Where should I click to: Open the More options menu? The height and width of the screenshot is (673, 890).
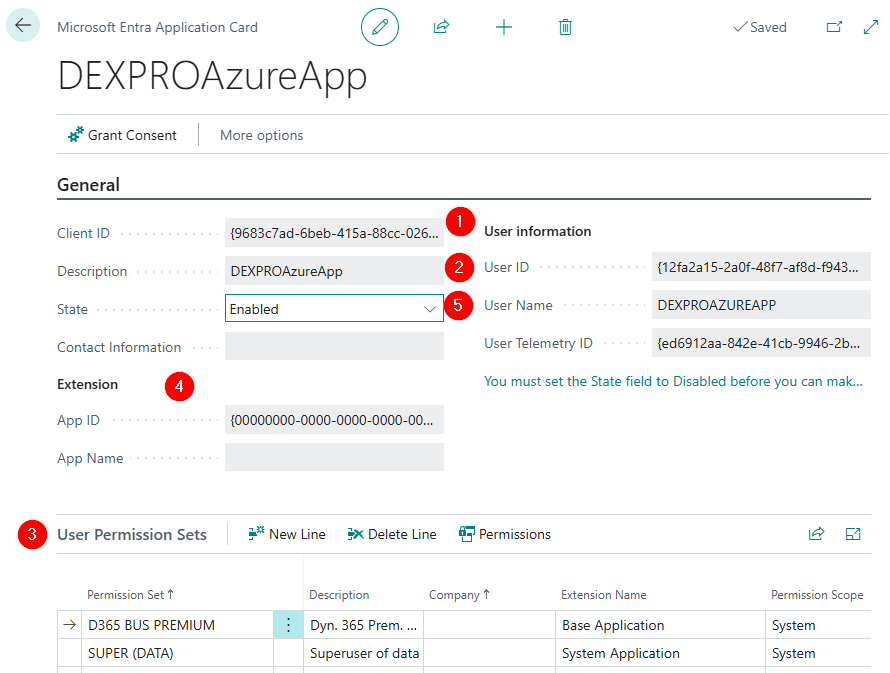tap(261, 135)
